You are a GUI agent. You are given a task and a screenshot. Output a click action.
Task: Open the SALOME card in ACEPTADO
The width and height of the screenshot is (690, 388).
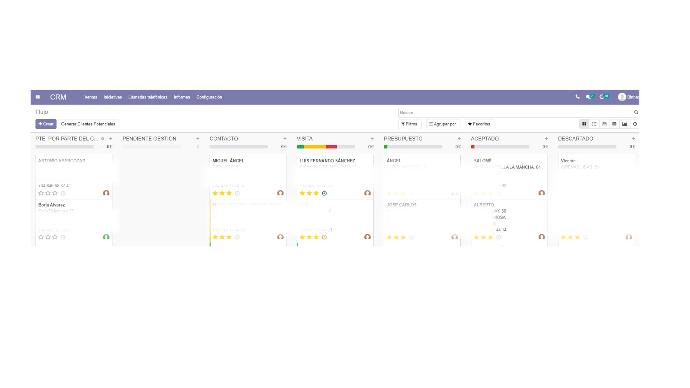pyautogui.click(x=509, y=177)
